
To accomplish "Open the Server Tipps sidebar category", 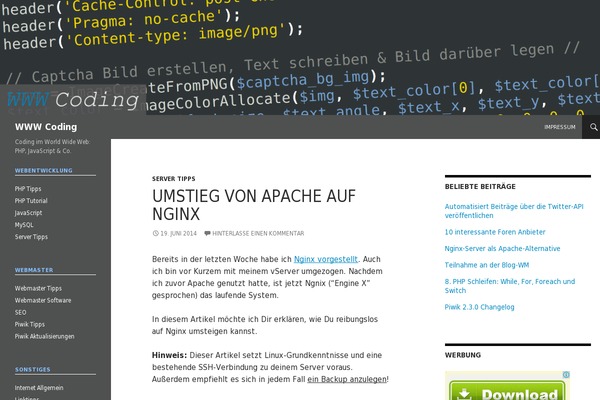I will point(31,237).
